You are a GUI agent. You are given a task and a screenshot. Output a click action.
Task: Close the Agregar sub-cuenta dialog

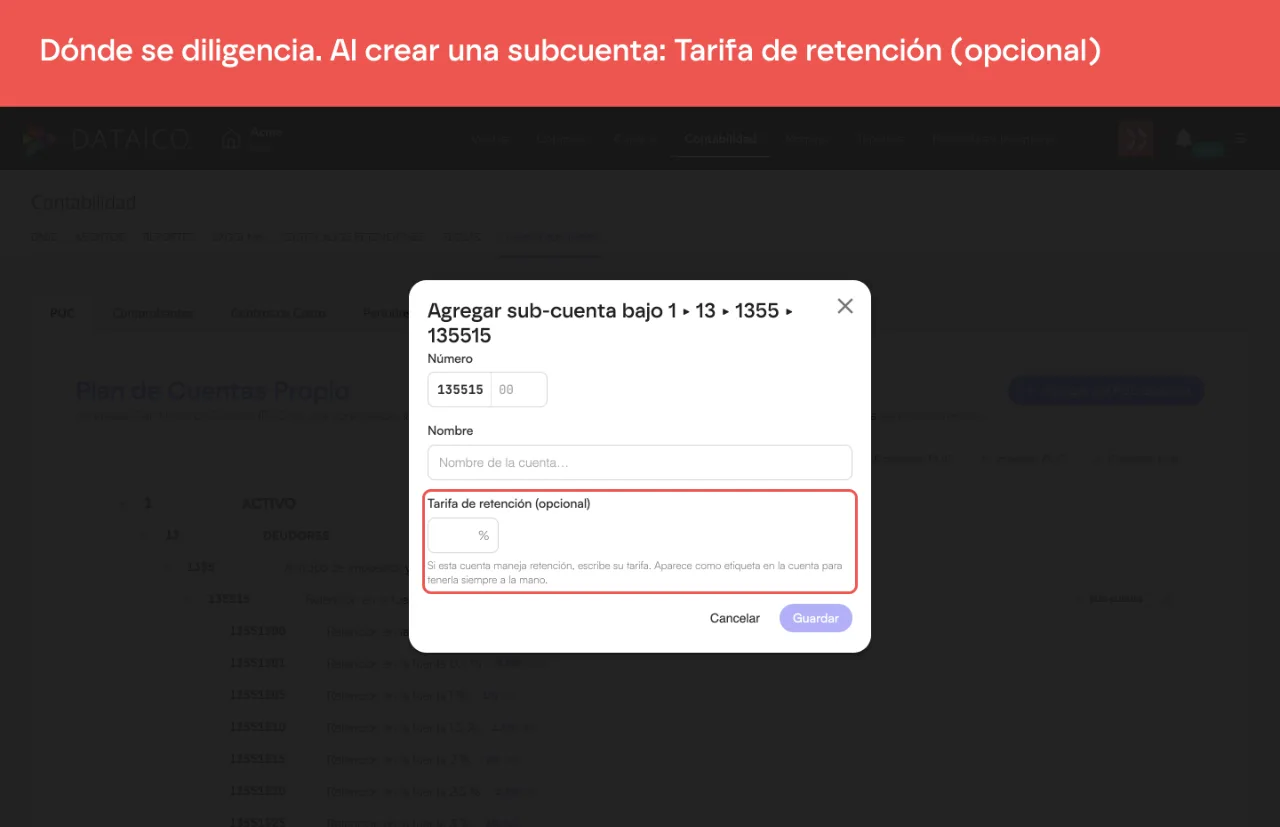845,306
